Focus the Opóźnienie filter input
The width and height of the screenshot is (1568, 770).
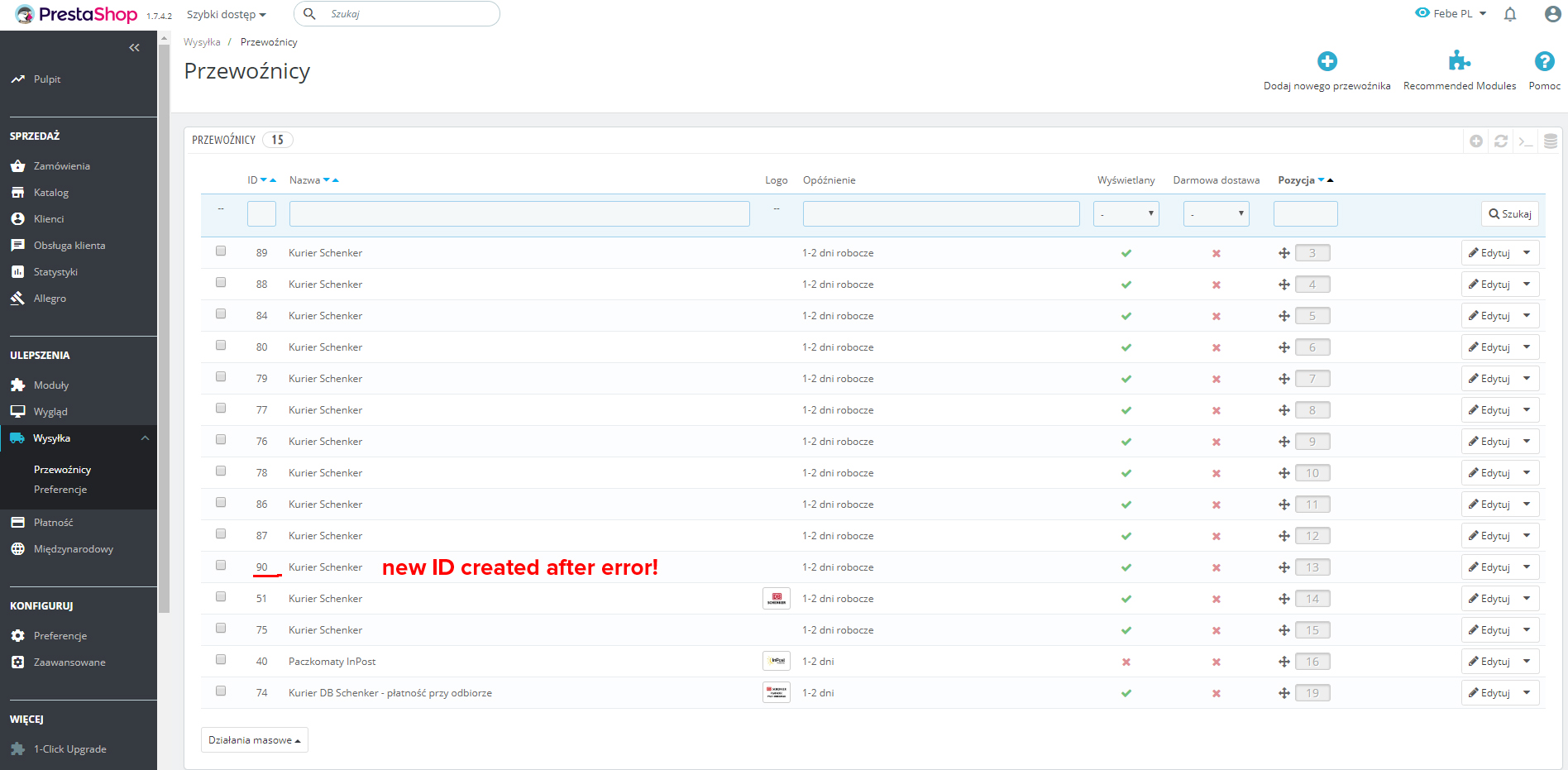[x=941, y=214]
